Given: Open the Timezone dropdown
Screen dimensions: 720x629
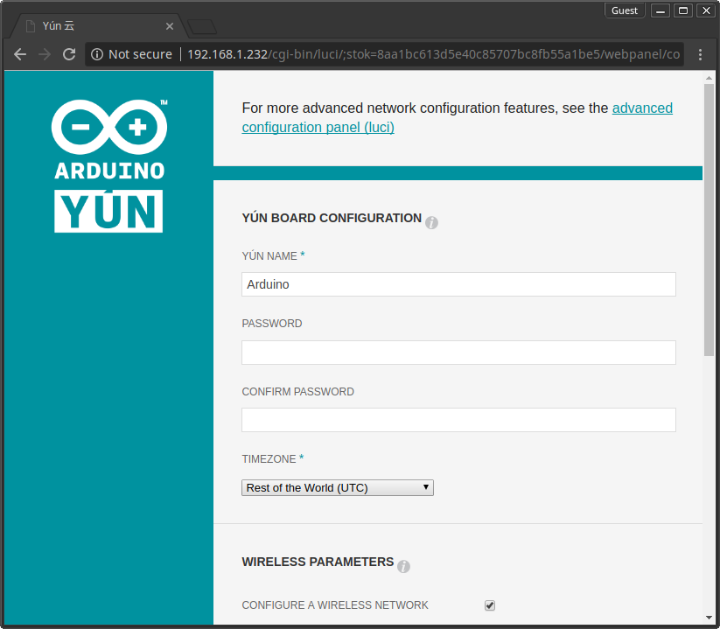Looking at the screenshot, I should click(338, 488).
